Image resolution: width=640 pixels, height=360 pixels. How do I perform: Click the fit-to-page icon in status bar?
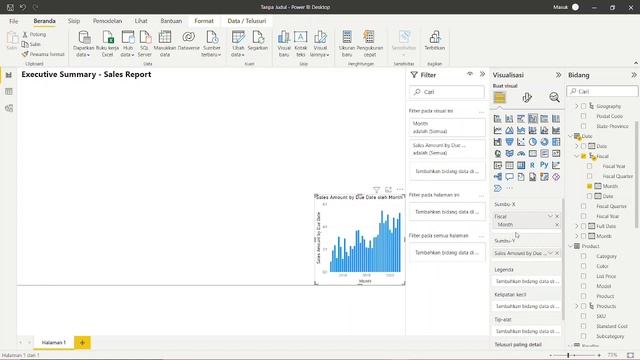point(631,356)
